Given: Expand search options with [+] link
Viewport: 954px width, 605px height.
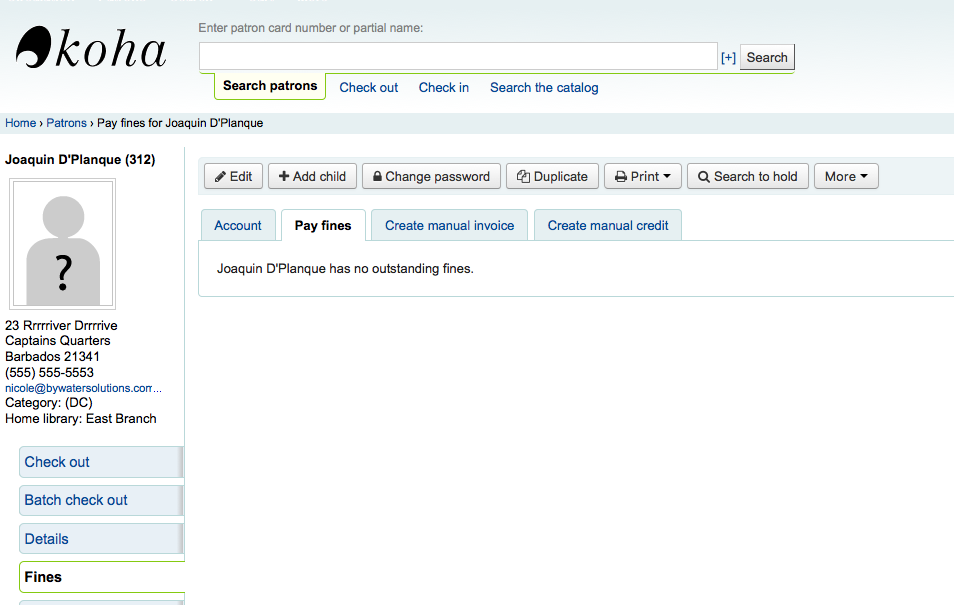Looking at the screenshot, I should click(728, 58).
